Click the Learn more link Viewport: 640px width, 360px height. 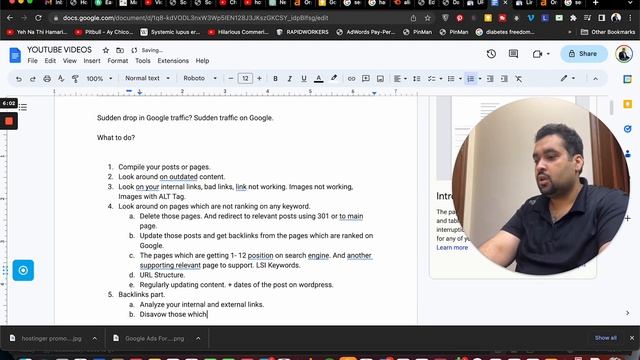(x=452, y=247)
